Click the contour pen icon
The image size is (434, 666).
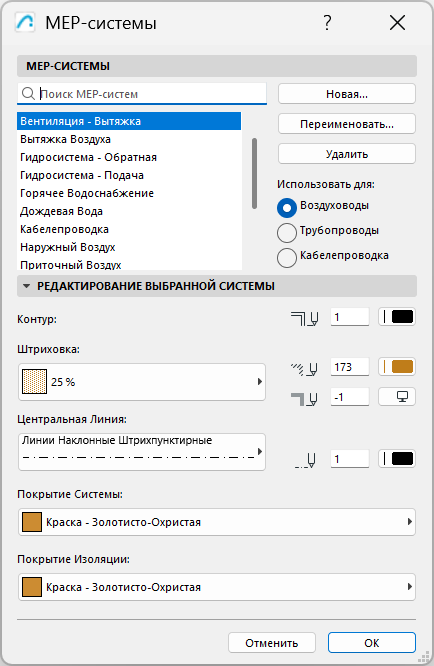[305, 318]
